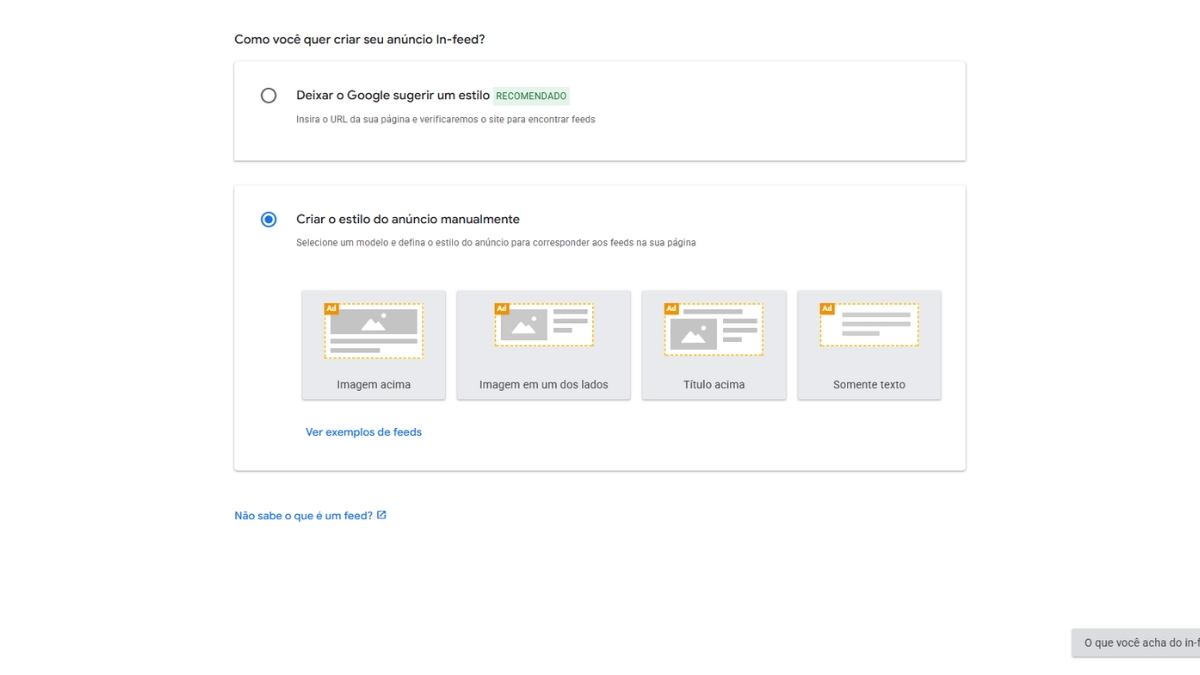1200x675 pixels.
Task: Click the Selecione um modelo description text
Action: click(x=496, y=242)
